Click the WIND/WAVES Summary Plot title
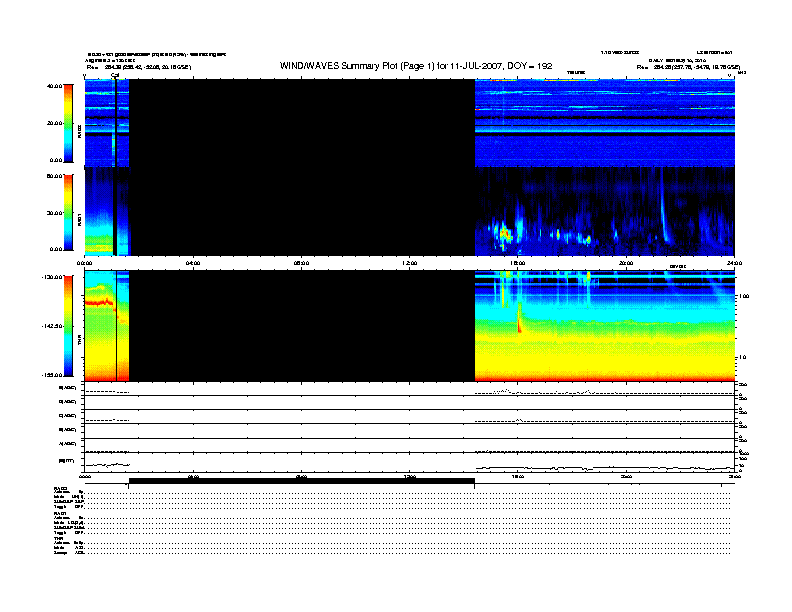The image size is (792, 612). click(x=416, y=66)
